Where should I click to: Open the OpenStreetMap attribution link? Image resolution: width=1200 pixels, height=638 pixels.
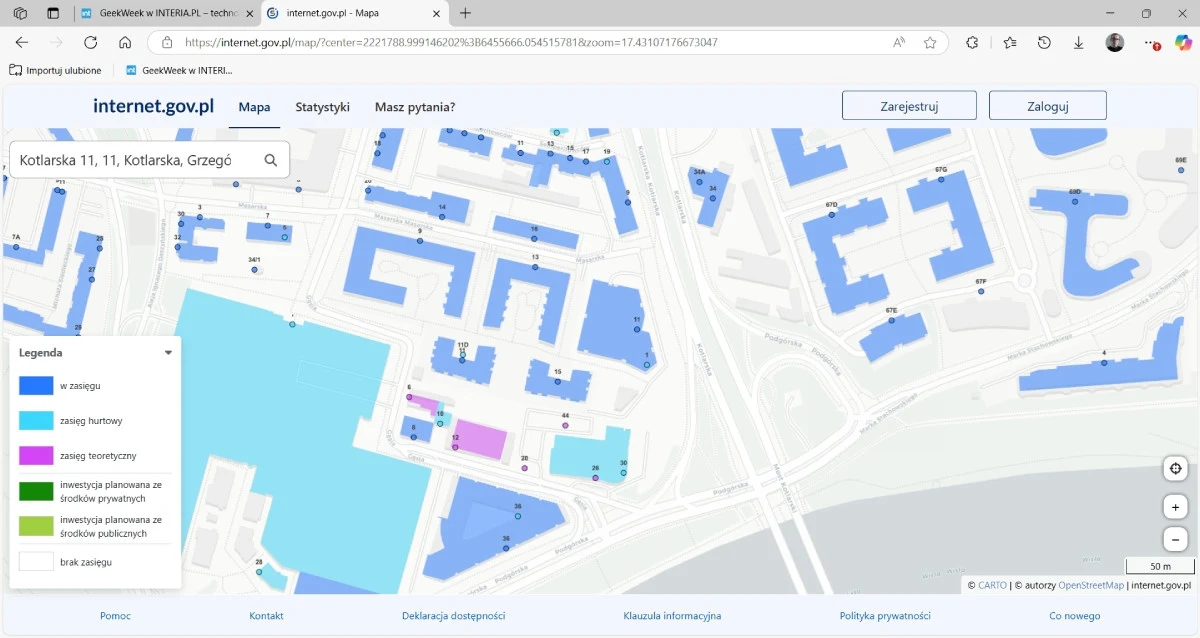[x=1093, y=585]
